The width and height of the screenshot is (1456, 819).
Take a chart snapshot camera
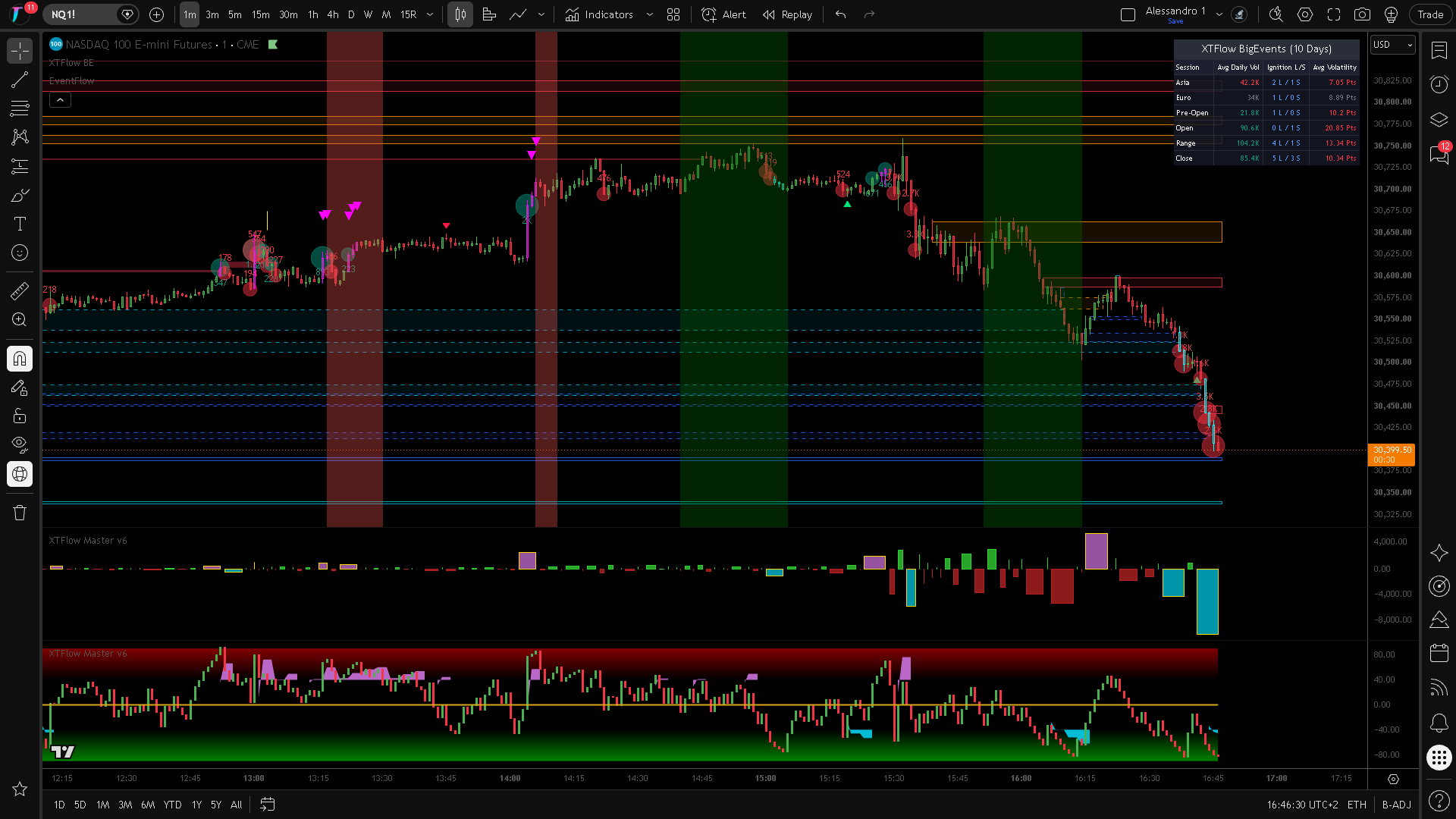pos(1362,14)
